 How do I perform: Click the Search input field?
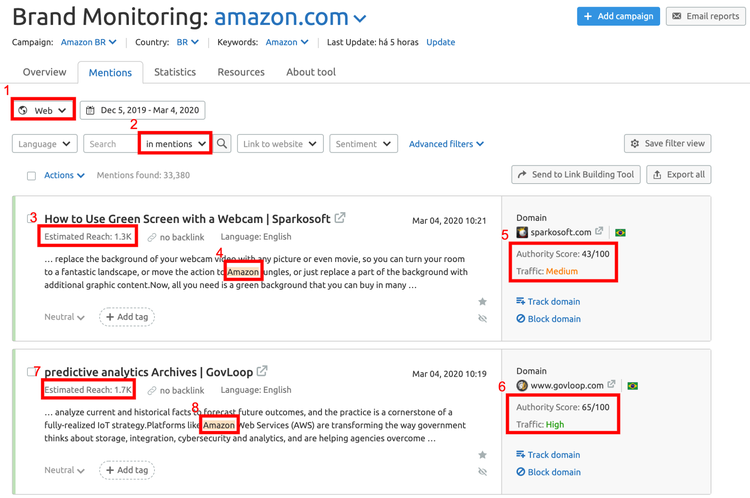click(111, 144)
